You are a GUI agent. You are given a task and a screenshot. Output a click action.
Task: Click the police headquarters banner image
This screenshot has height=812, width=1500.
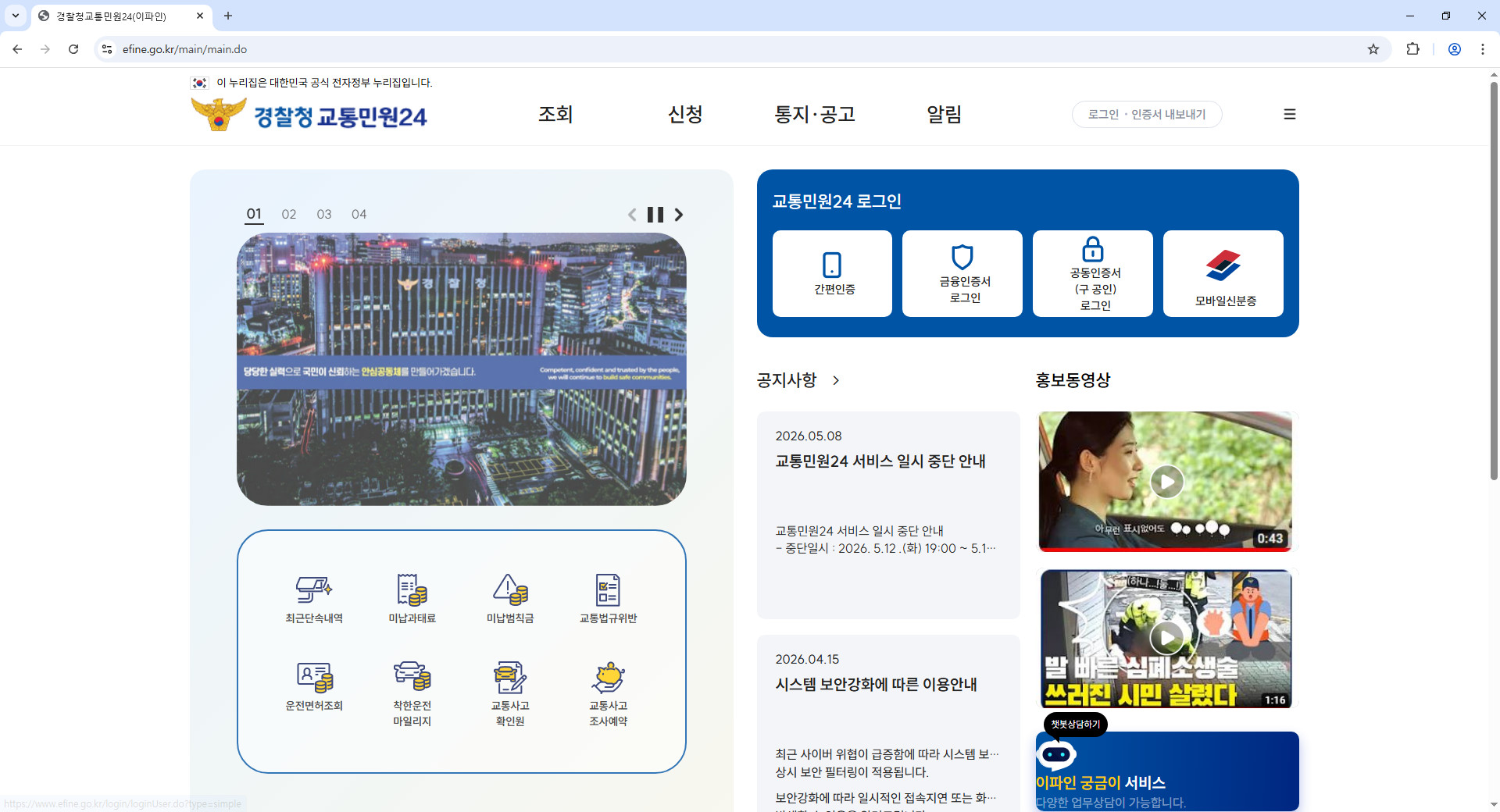coord(462,369)
